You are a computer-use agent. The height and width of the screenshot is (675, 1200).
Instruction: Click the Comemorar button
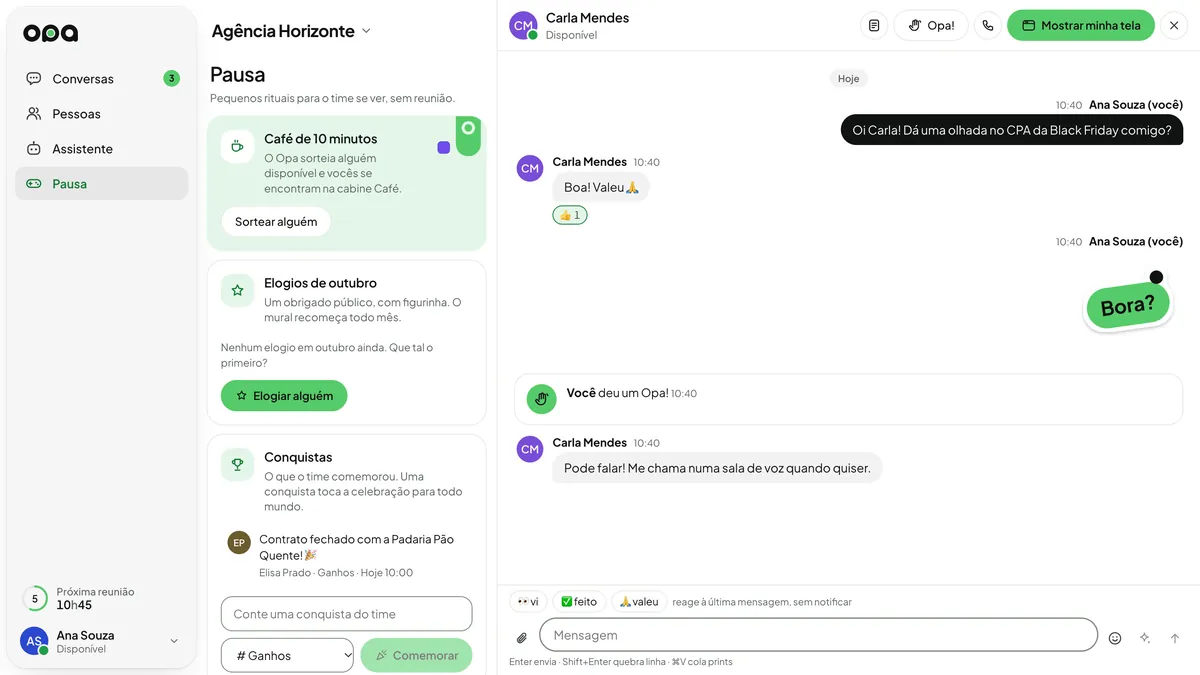pyautogui.click(x=416, y=656)
